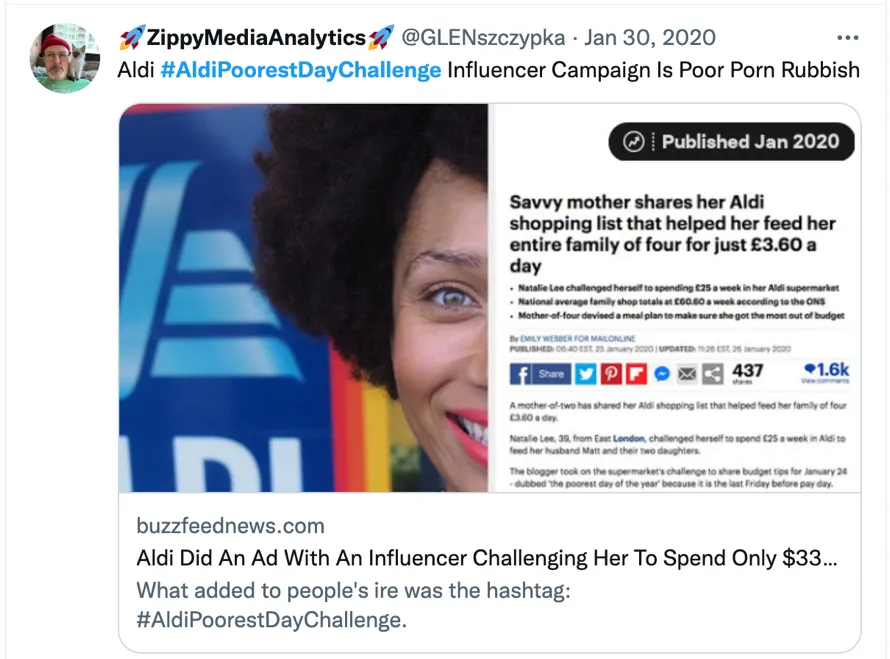Image resolution: width=890 pixels, height=659 pixels.
Task: Click the trending icon in the Published badge
Action: (x=634, y=142)
